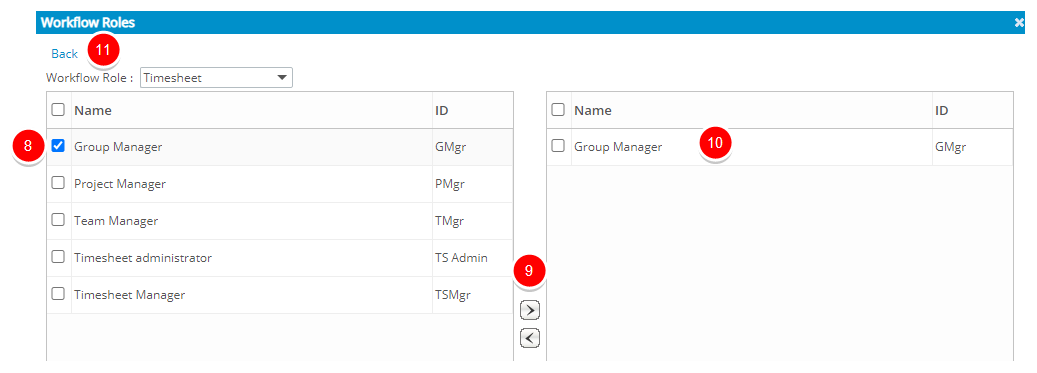
Task: Check the Timesheet administrator checkbox
Action: click(58, 257)
